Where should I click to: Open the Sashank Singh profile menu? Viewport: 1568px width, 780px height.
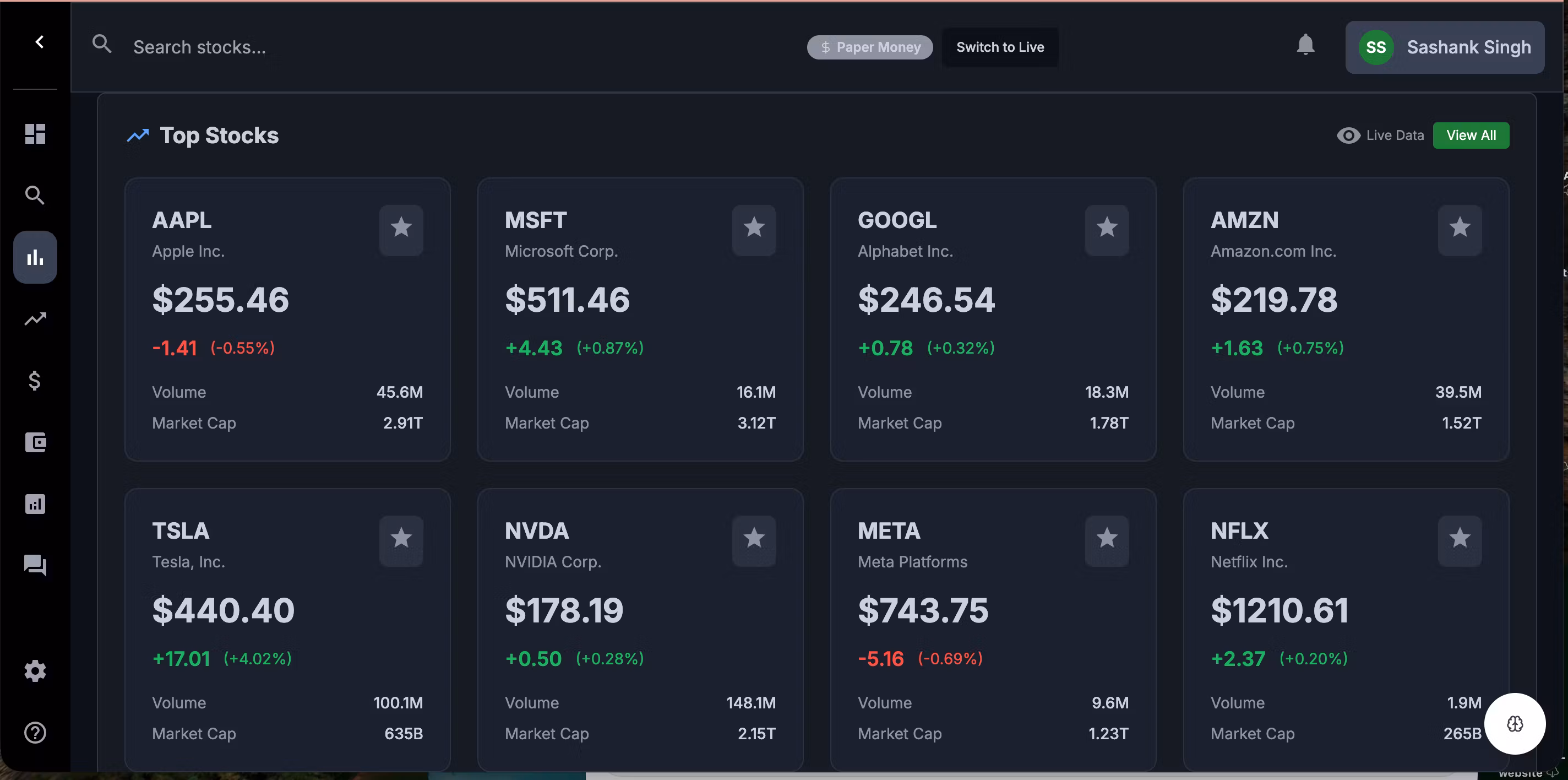click(x=1445, y=47)
